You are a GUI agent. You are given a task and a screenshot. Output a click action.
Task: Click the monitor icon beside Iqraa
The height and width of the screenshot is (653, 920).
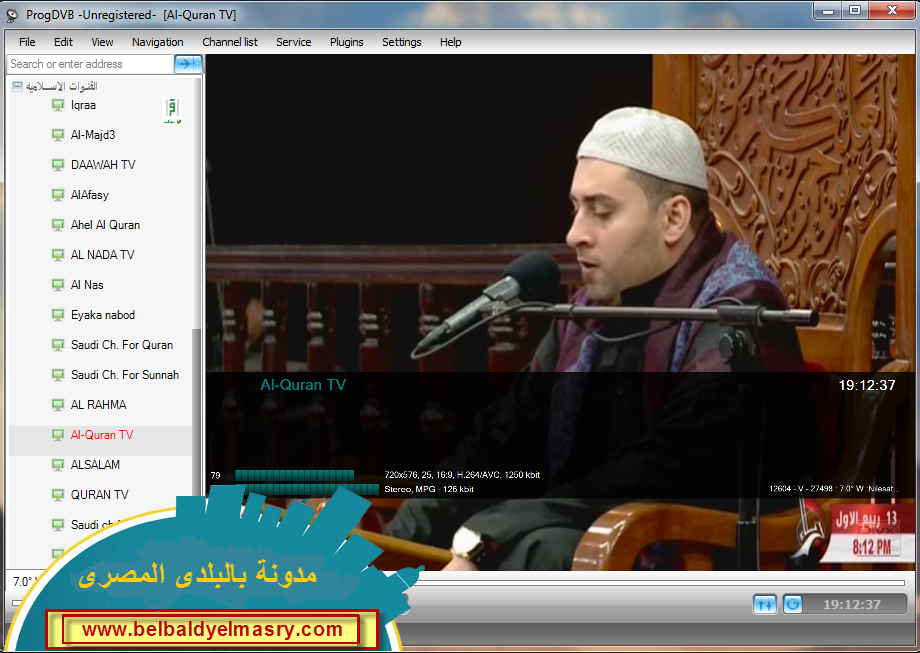pos(58,106)
